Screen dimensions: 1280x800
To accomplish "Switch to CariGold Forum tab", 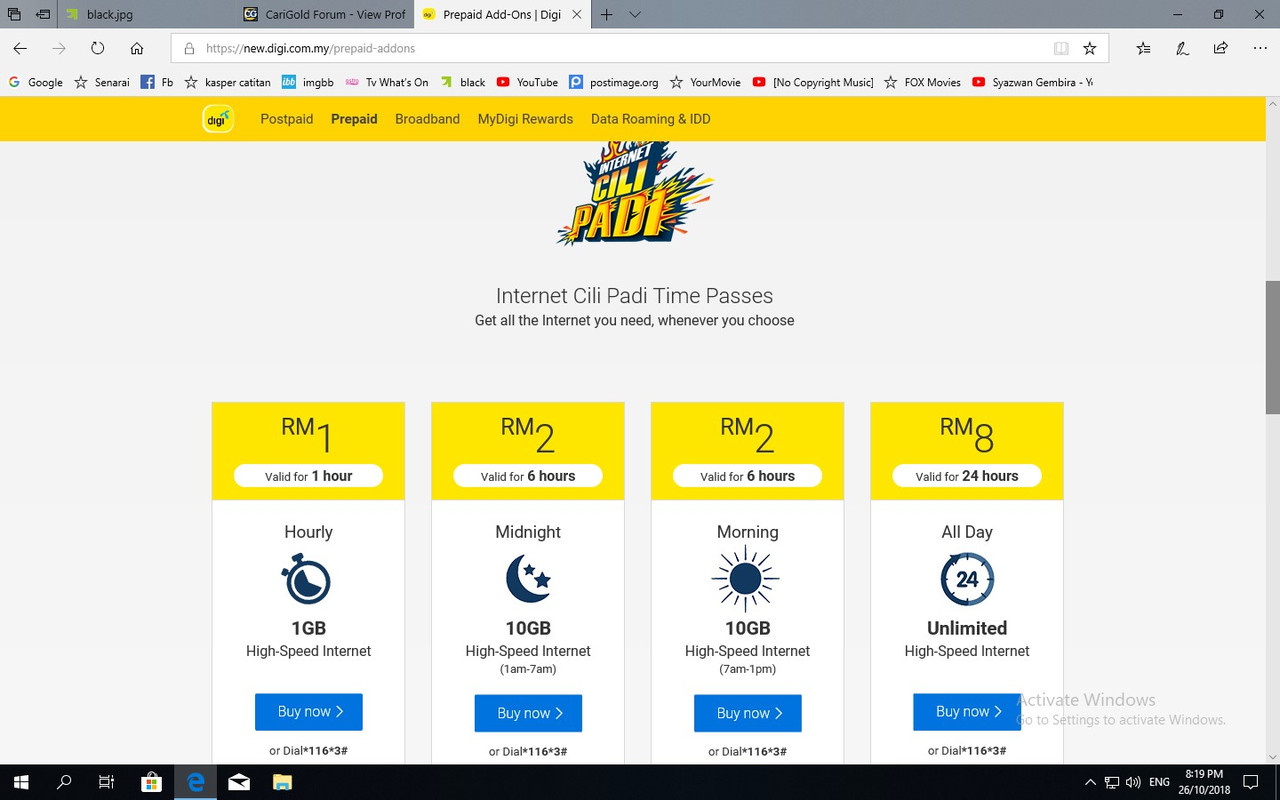I will 326,15.
